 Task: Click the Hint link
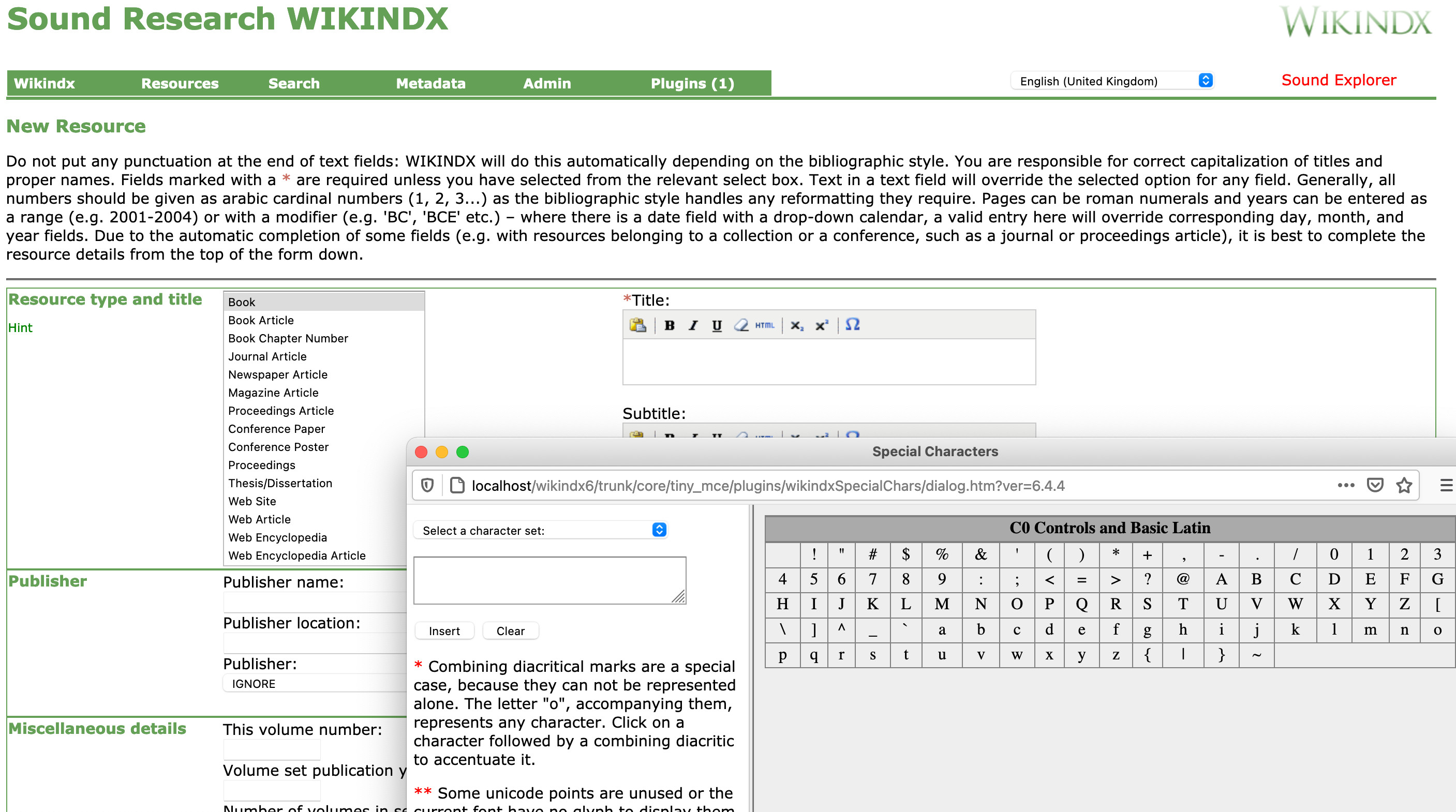coord(20,328)
